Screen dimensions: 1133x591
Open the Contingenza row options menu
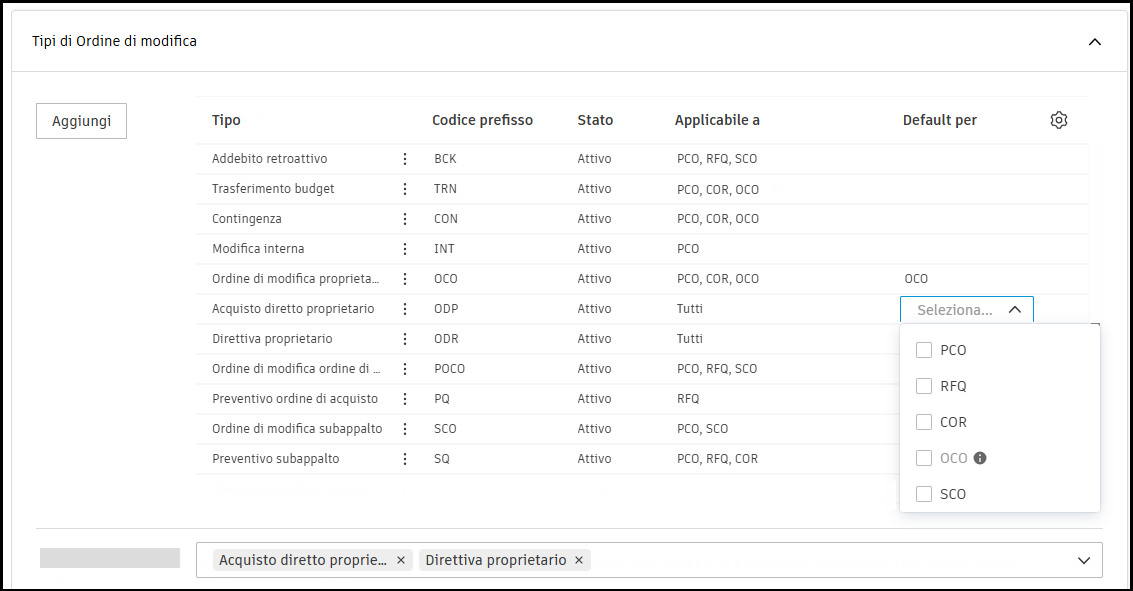click(x=405, y=218)
